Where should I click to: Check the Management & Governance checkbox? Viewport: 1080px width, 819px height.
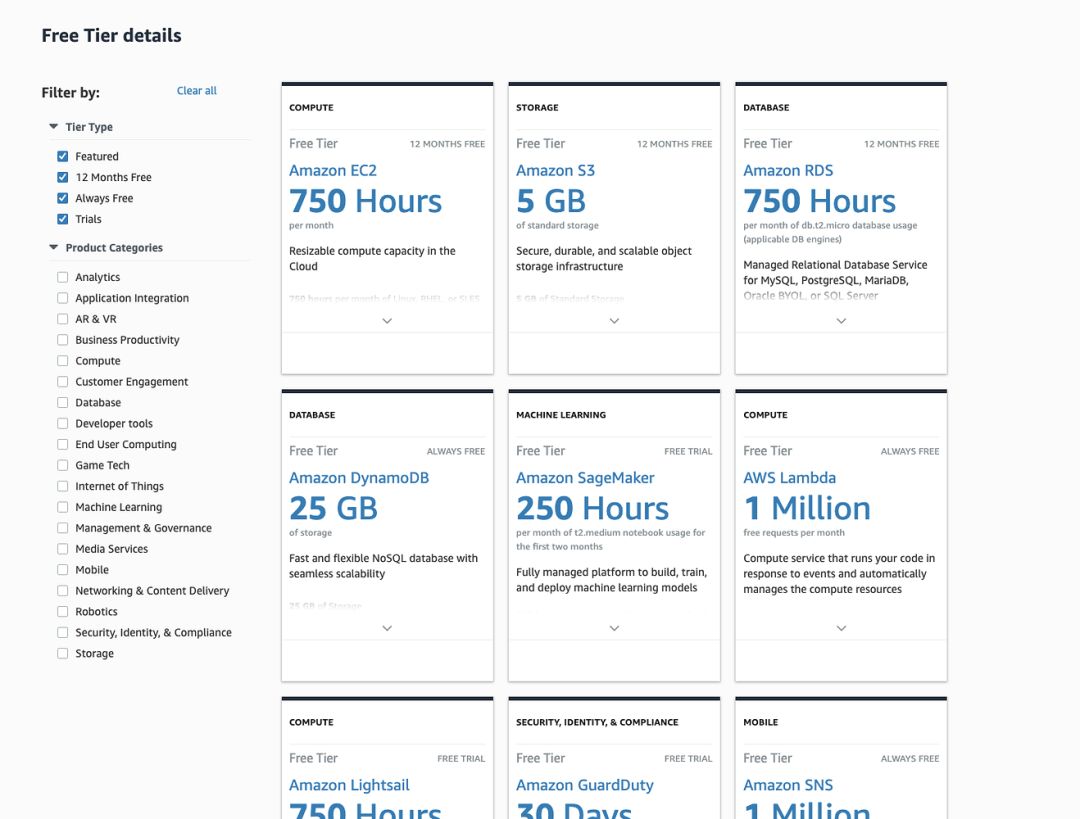pos(63,528)
